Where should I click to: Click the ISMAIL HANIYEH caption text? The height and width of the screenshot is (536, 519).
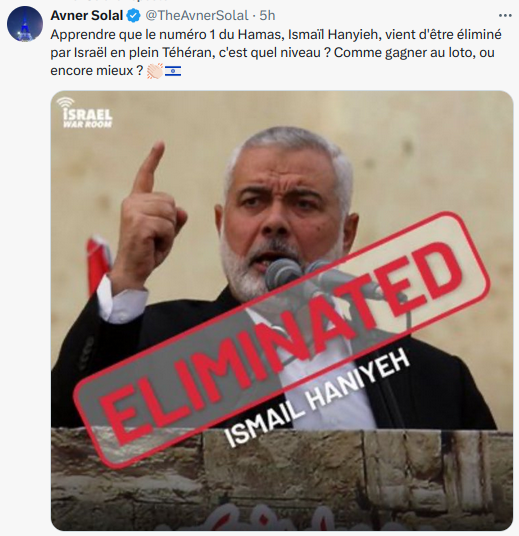click(x=316, y=398)
